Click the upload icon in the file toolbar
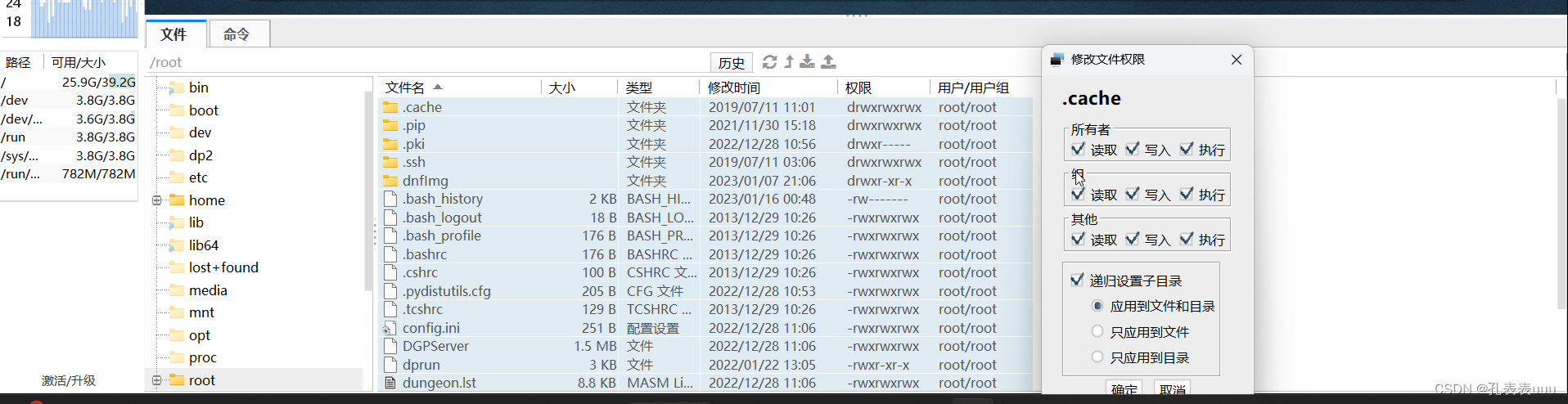Screen dimensions: 1568x404 point(828,62)
